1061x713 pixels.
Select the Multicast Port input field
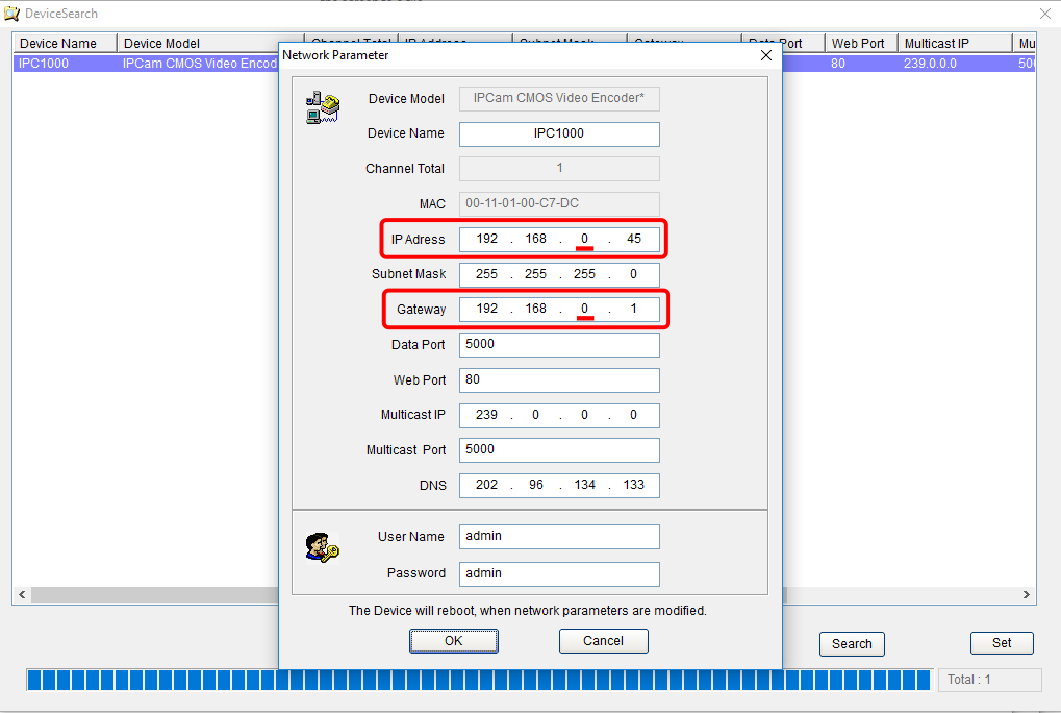pos(559,450)
